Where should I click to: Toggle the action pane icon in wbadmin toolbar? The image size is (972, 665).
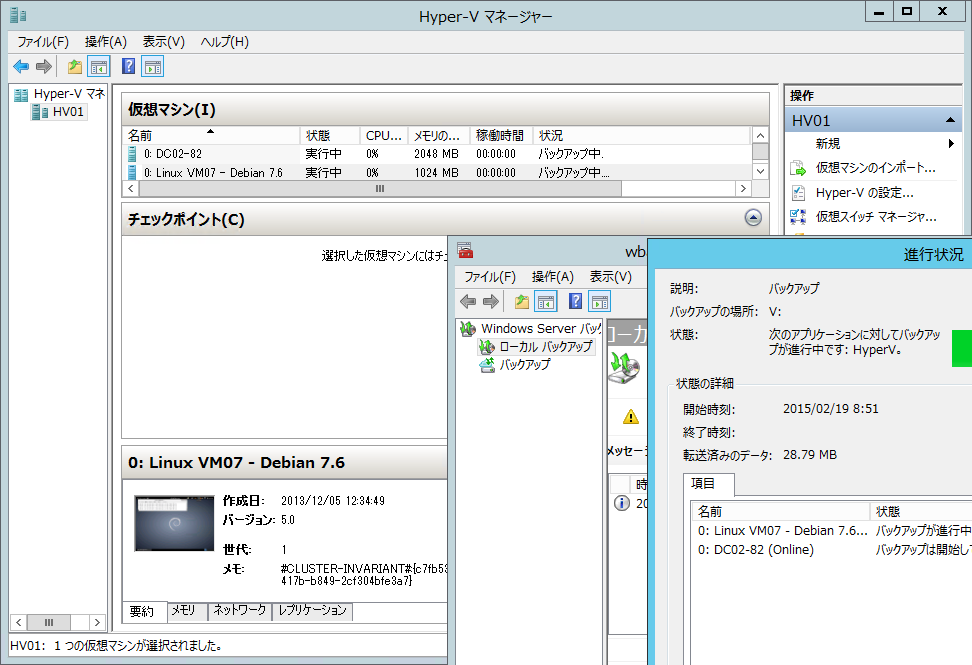pyautogui.click(x=599, y=301)
